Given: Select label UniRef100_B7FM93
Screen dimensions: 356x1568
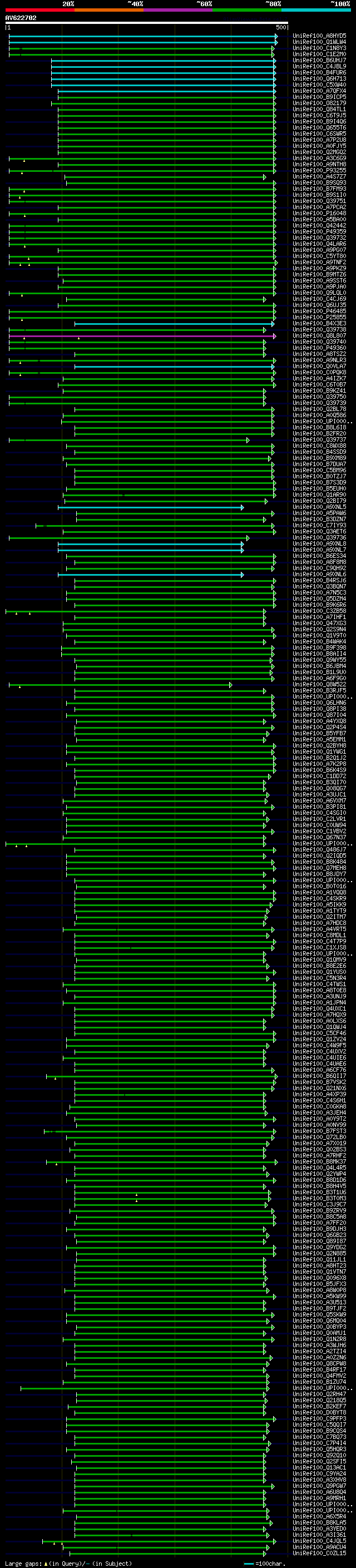Looking at the screenshot, I should pyautogui.click(x=319, y=189).
